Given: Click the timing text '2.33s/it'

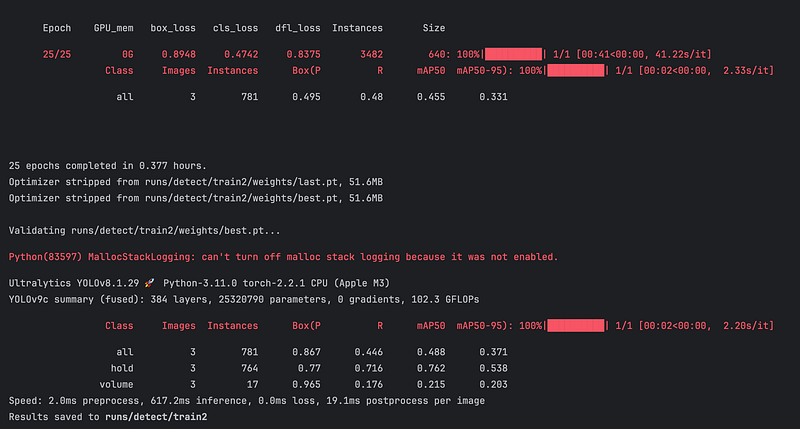Looking at the screenshot, I should (x=748, y=70).
